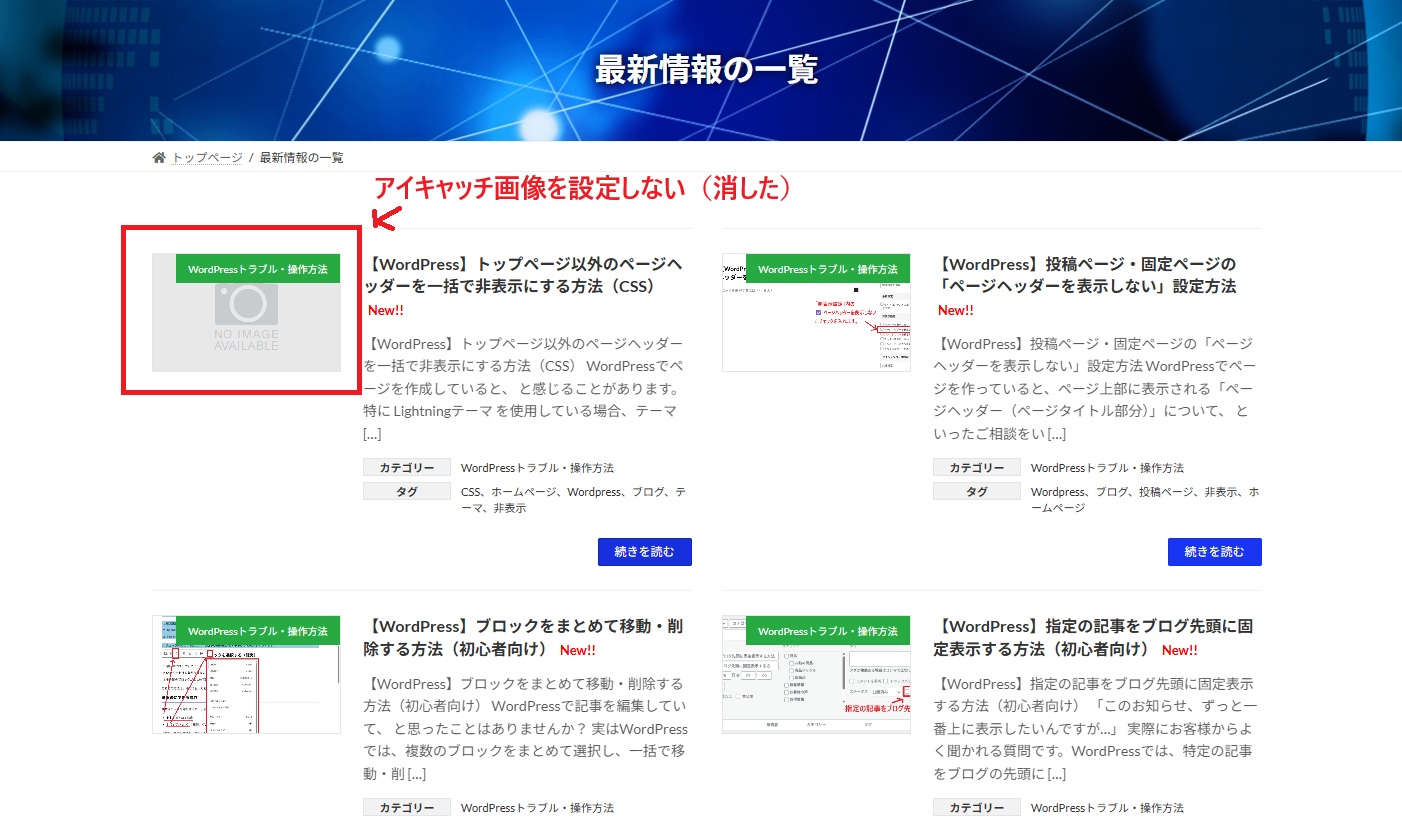This screenshot has height=819, width=1402.
Task: Open the トップページ breadcrumb link
Action: (x=204, y=157)
